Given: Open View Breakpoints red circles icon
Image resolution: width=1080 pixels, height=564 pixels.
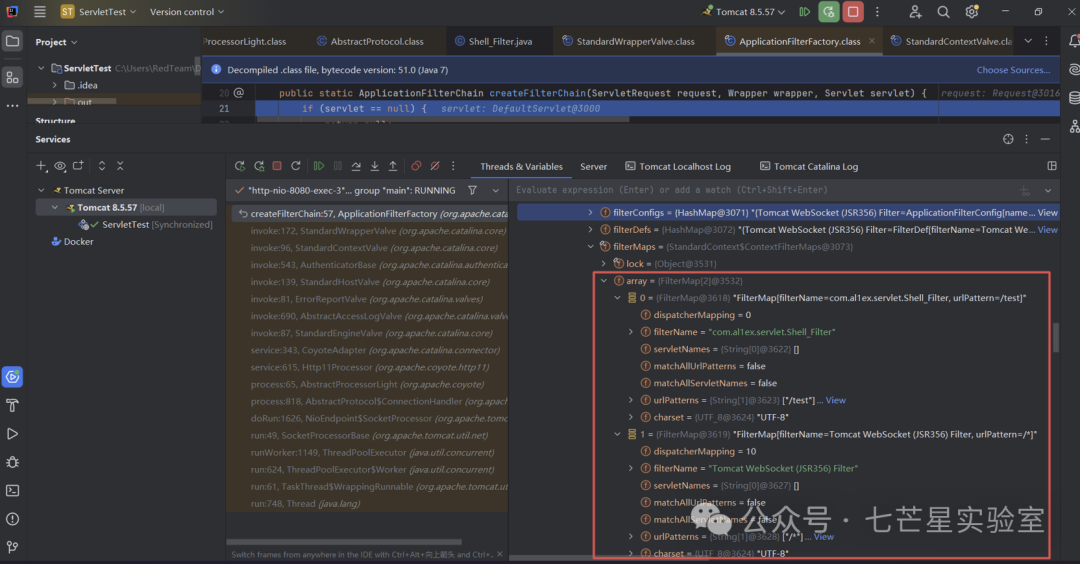Looking at the screenshot, I should click(416, 166).
